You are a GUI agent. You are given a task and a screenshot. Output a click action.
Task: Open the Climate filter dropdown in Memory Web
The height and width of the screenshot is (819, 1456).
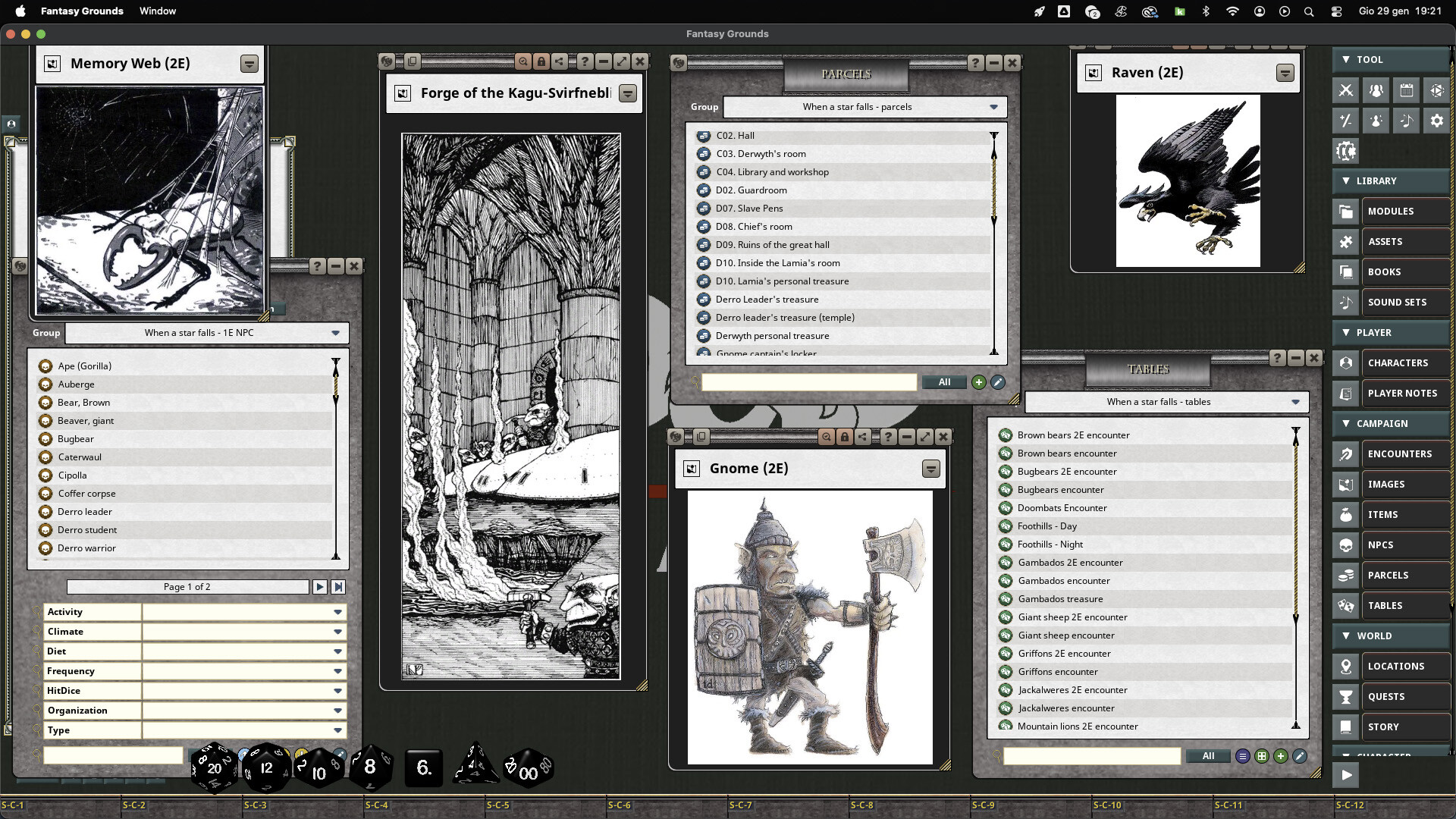(337, 631)
